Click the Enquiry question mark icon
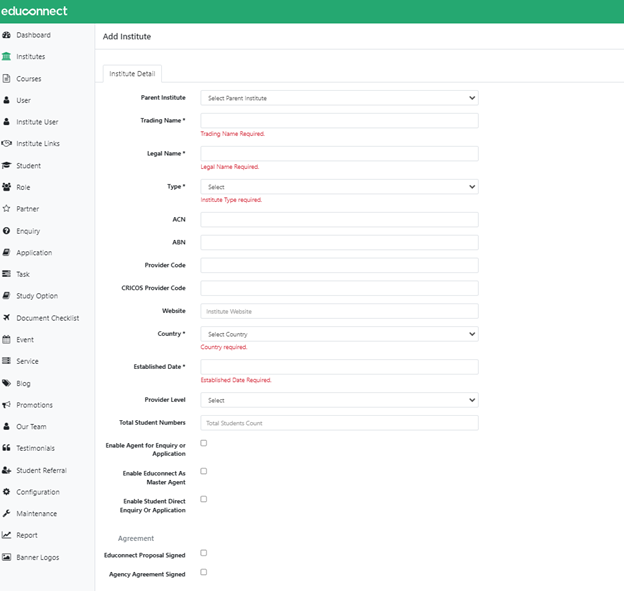The height and width of the screenshot is (591, 624). point(6,230)
